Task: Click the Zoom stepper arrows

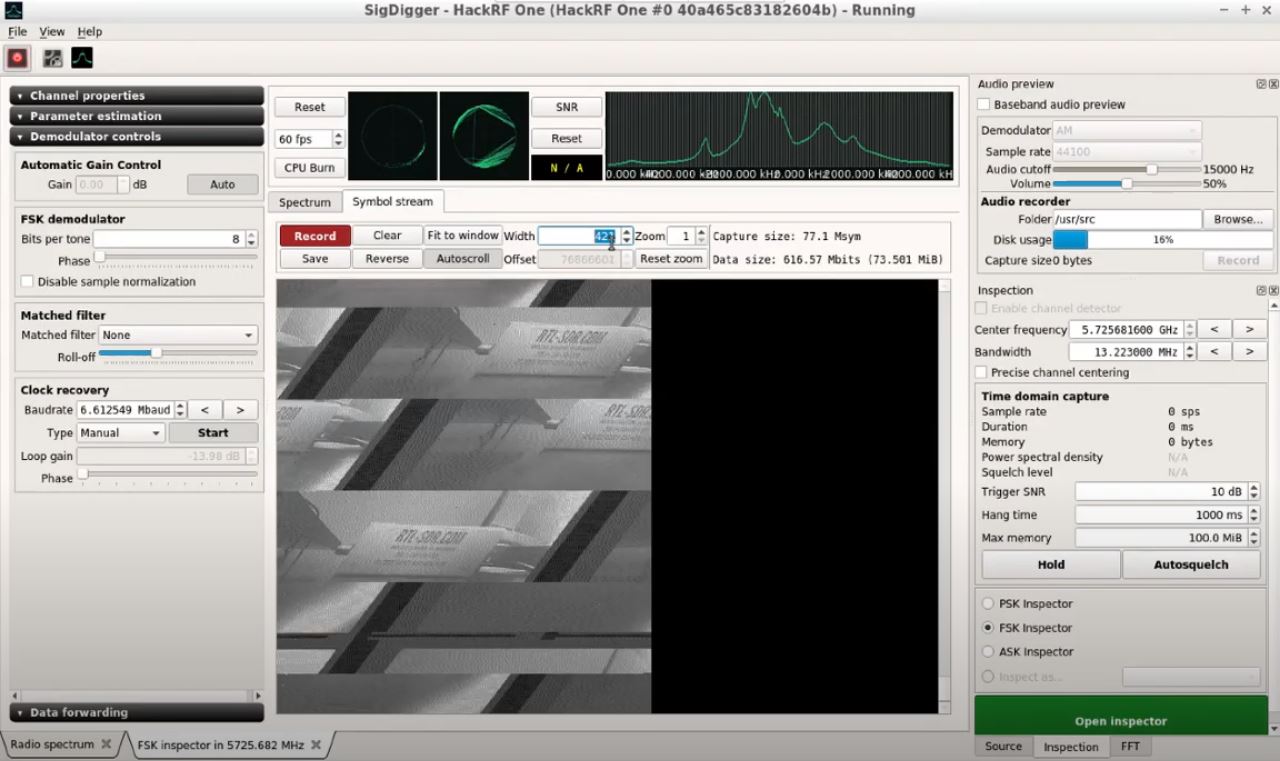Action: (701, 236)
